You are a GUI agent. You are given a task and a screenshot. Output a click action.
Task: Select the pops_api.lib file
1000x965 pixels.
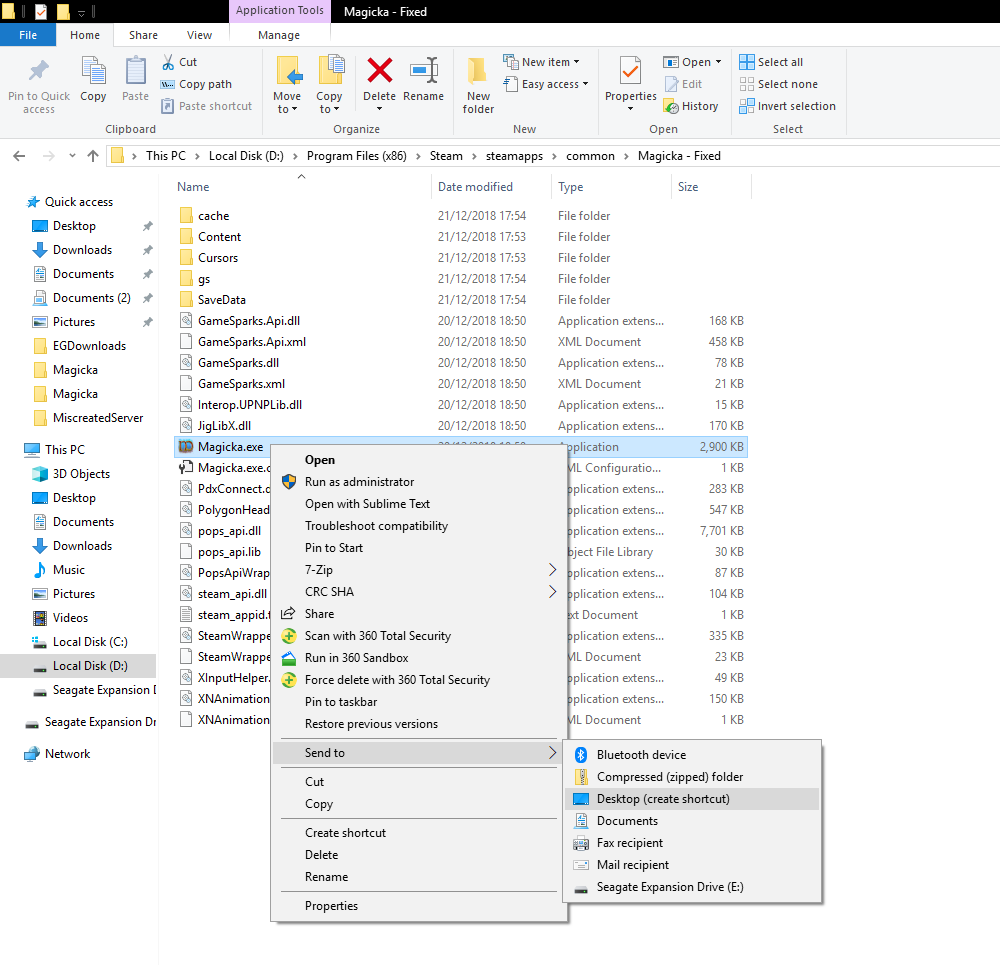click(229, 552)
